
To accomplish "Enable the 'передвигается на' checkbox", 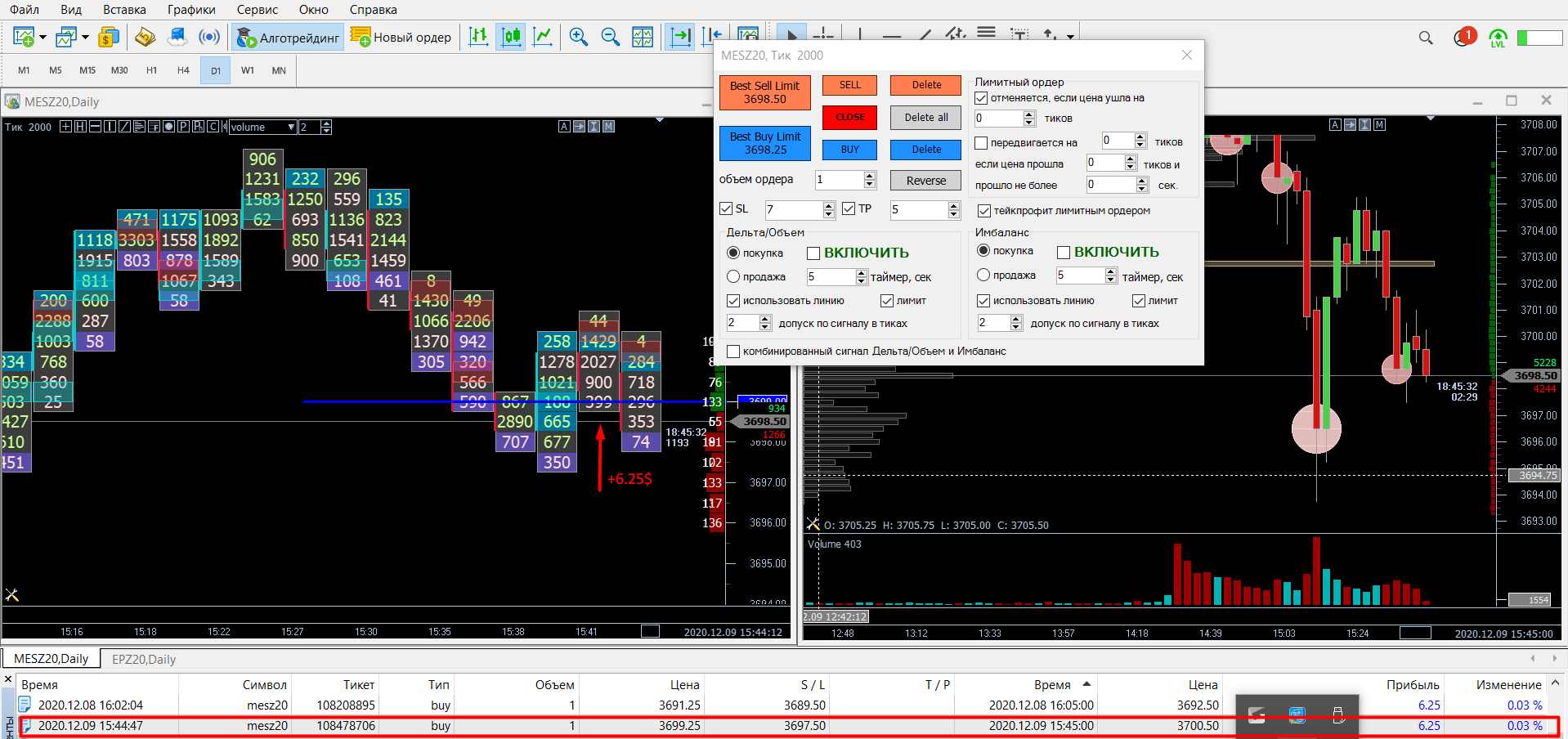I will point(981,143).
